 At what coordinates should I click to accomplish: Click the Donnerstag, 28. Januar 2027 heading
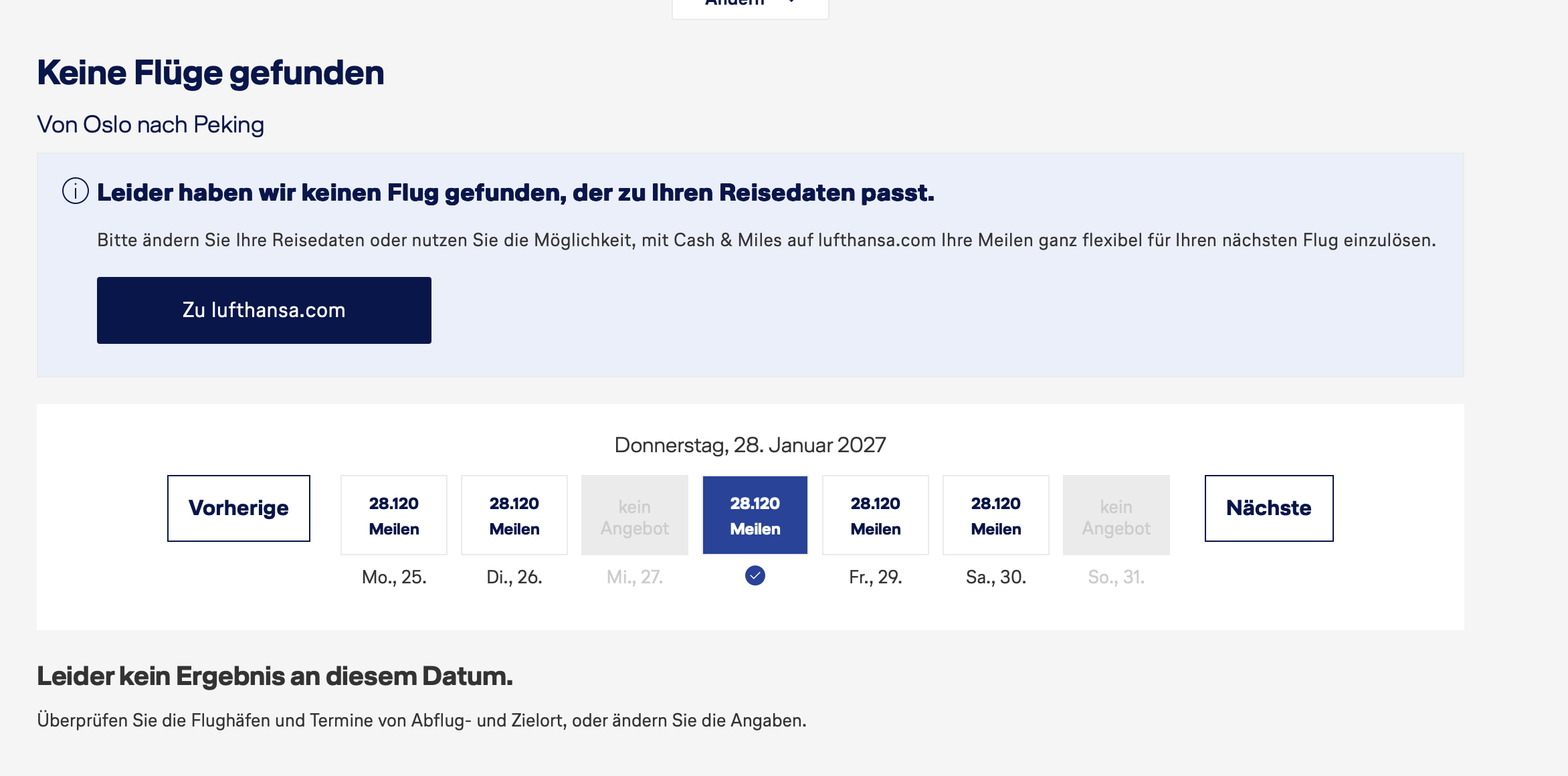point(751,445)
